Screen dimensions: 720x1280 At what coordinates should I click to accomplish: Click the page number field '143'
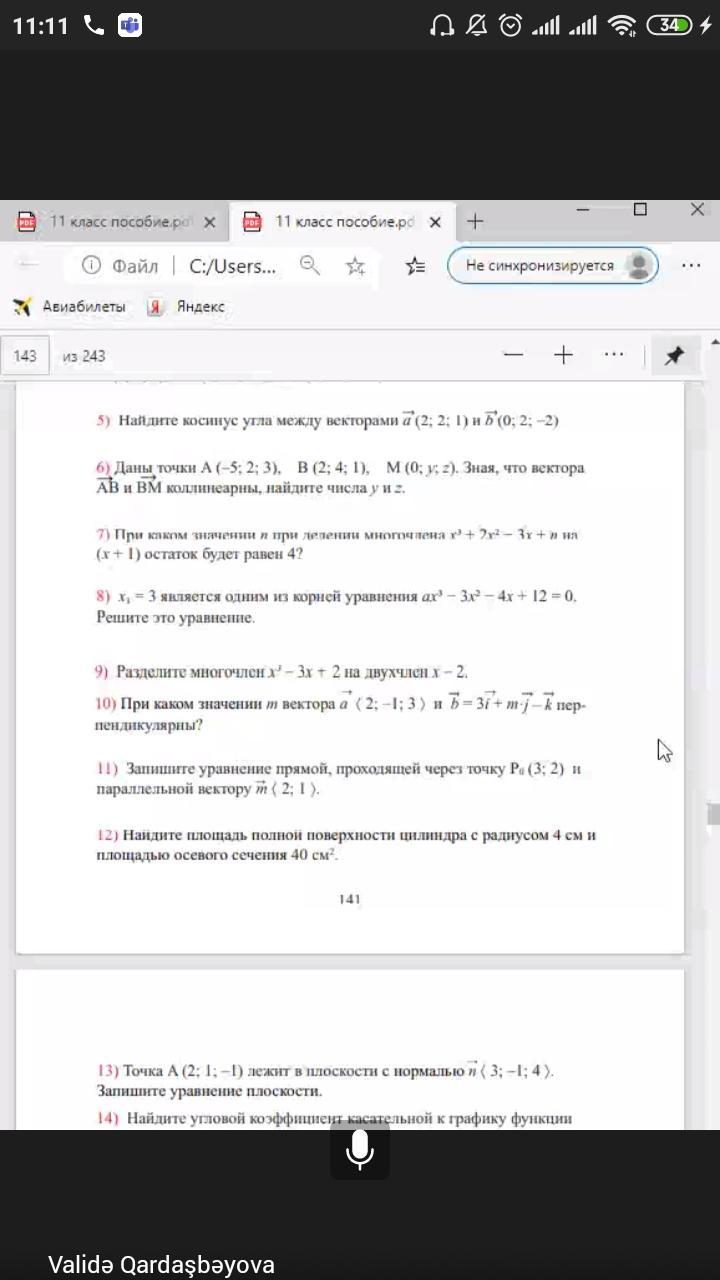[x=25, y=356]
